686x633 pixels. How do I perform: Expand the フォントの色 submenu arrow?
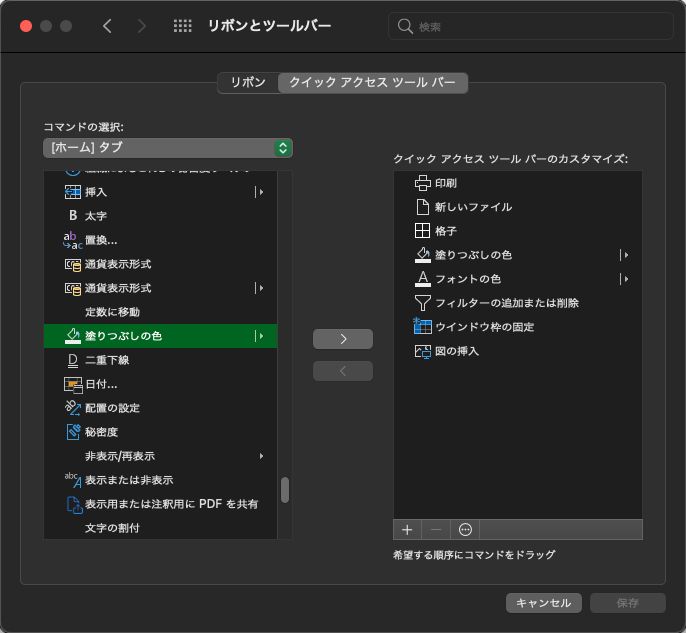click(x=624, y=279)
